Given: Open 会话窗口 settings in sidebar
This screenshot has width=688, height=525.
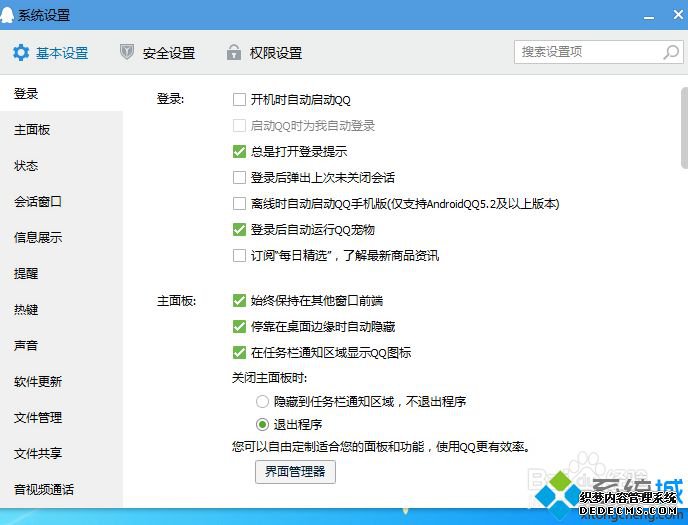Looking at the screenshot, I should click(61, 201).
